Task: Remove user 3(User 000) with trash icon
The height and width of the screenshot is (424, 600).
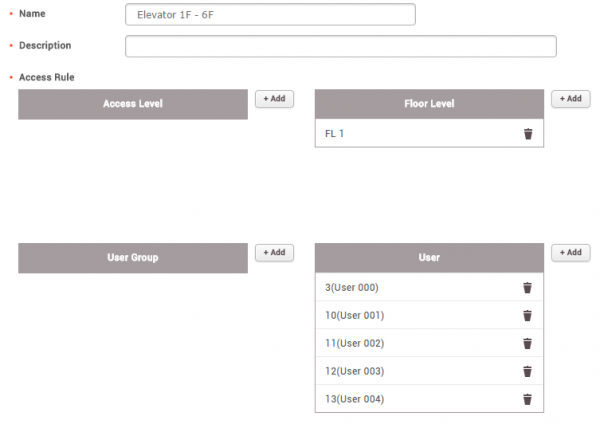Action: (x=527, y=288)
